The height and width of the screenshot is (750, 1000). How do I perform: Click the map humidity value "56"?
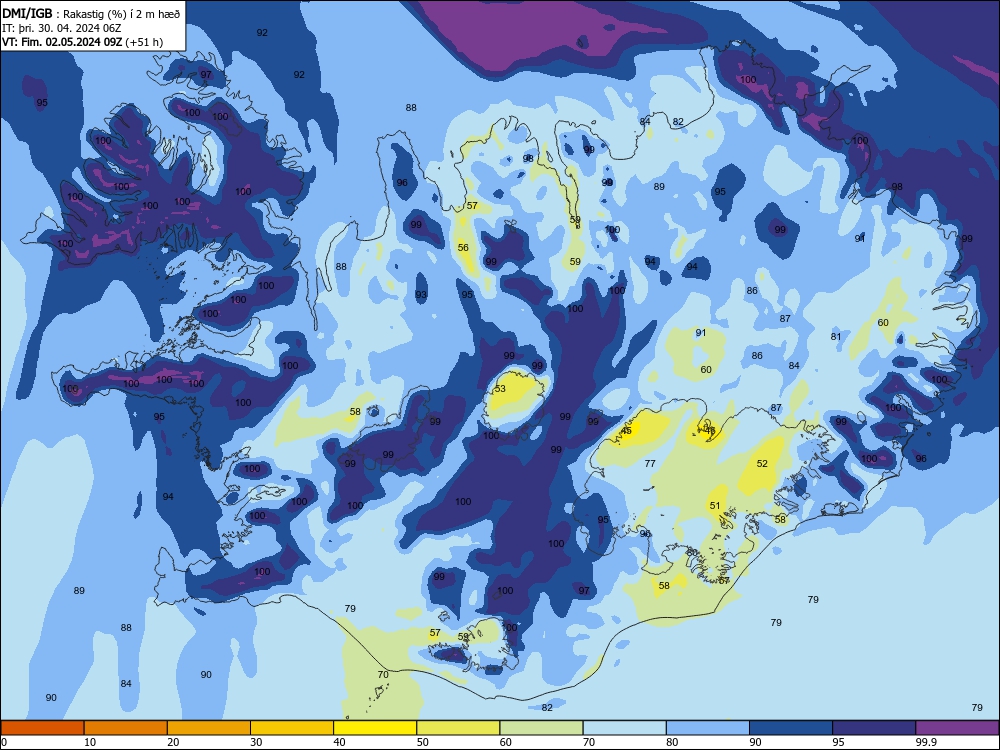463,247
